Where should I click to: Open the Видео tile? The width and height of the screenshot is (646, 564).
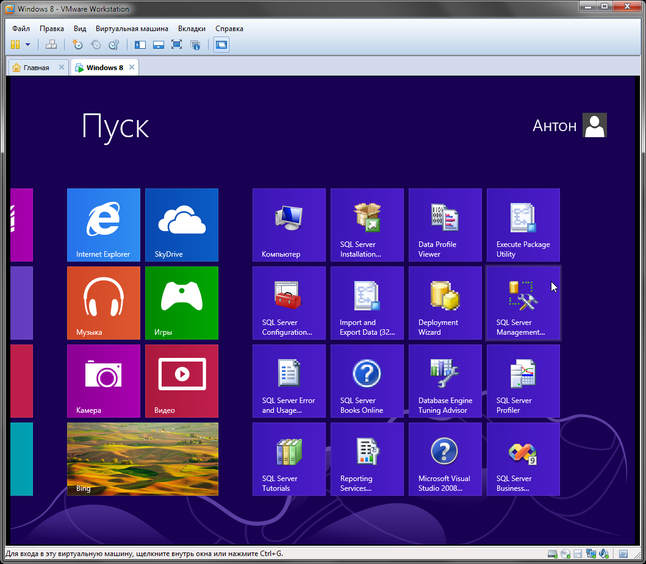(x=182, y=381)
